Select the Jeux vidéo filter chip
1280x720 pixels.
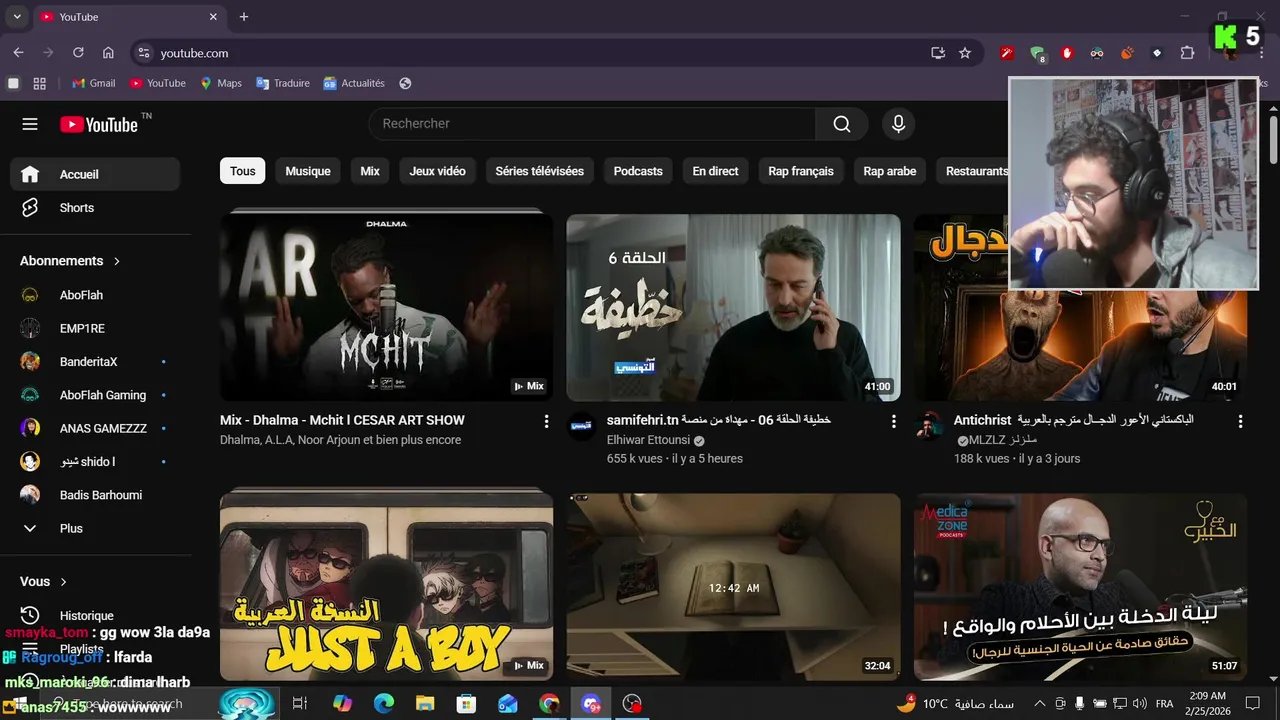437,171
